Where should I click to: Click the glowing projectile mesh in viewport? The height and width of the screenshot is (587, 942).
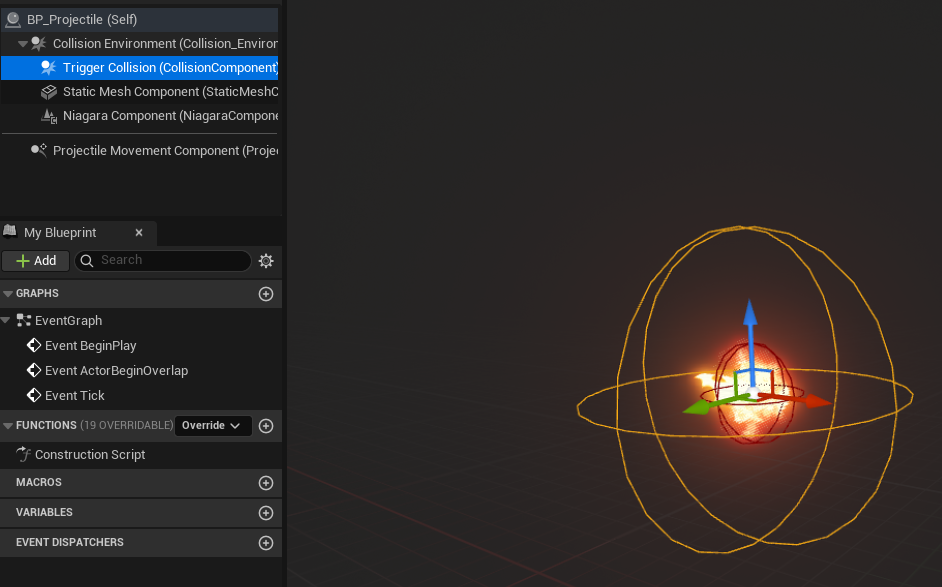click(752, 415)
